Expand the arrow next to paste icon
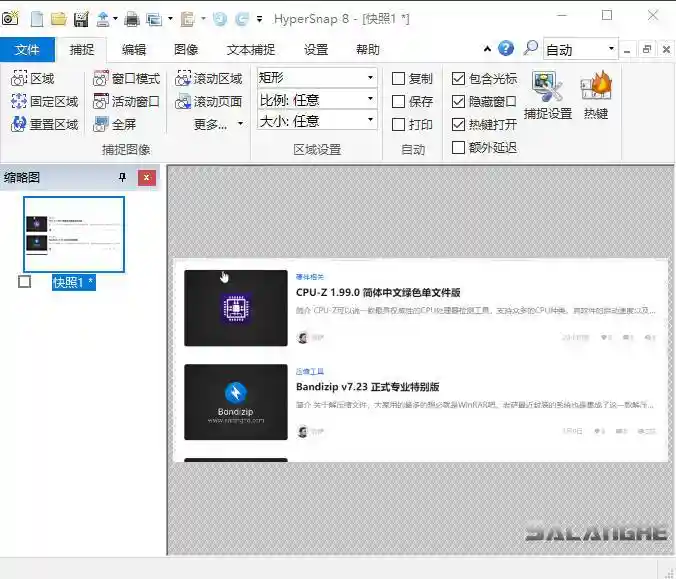 pyautogui.click(x=203, y=19)
